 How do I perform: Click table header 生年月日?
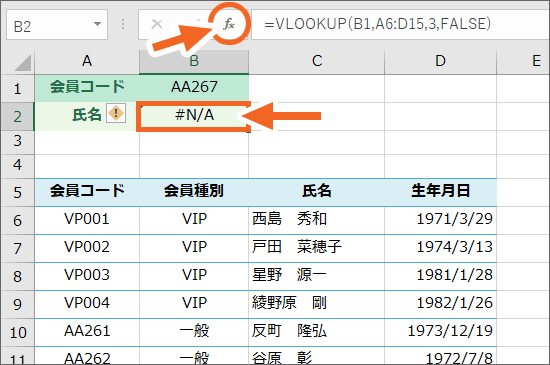pos(441,192)
